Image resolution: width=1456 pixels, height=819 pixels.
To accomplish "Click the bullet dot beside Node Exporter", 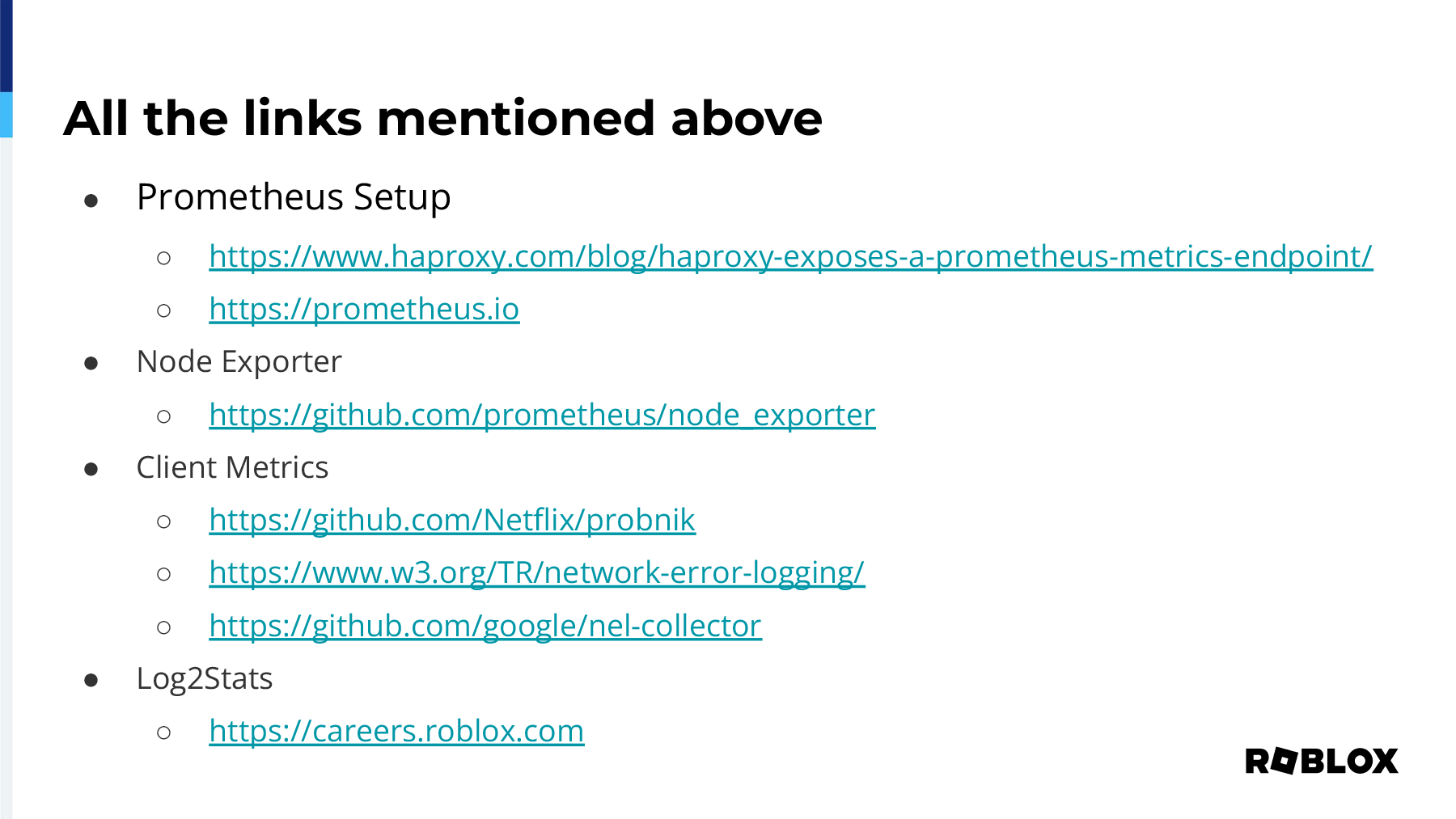I will point(91,364).
